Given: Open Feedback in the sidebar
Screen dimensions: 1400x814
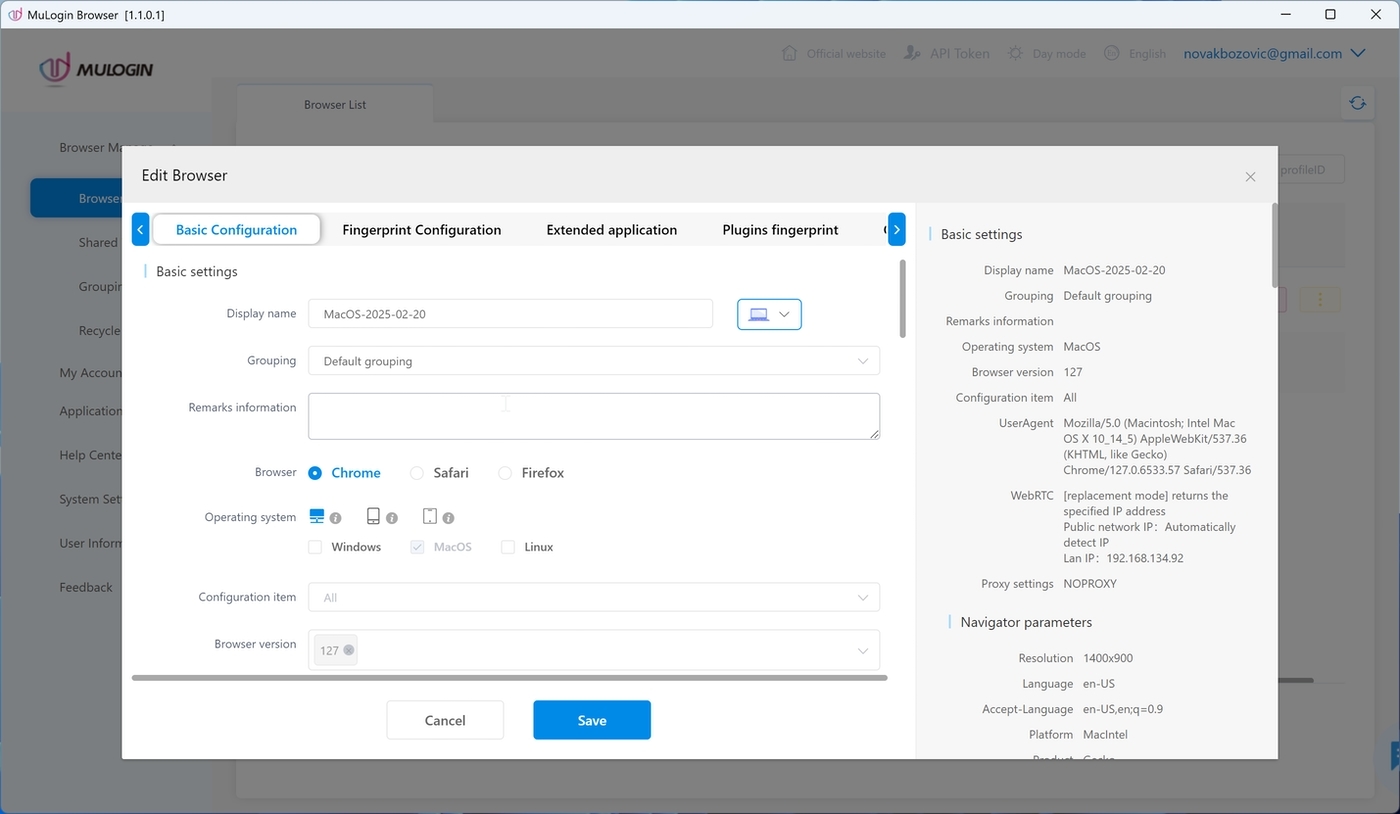Looking at the screenshot, I should [x=86, y=587].
